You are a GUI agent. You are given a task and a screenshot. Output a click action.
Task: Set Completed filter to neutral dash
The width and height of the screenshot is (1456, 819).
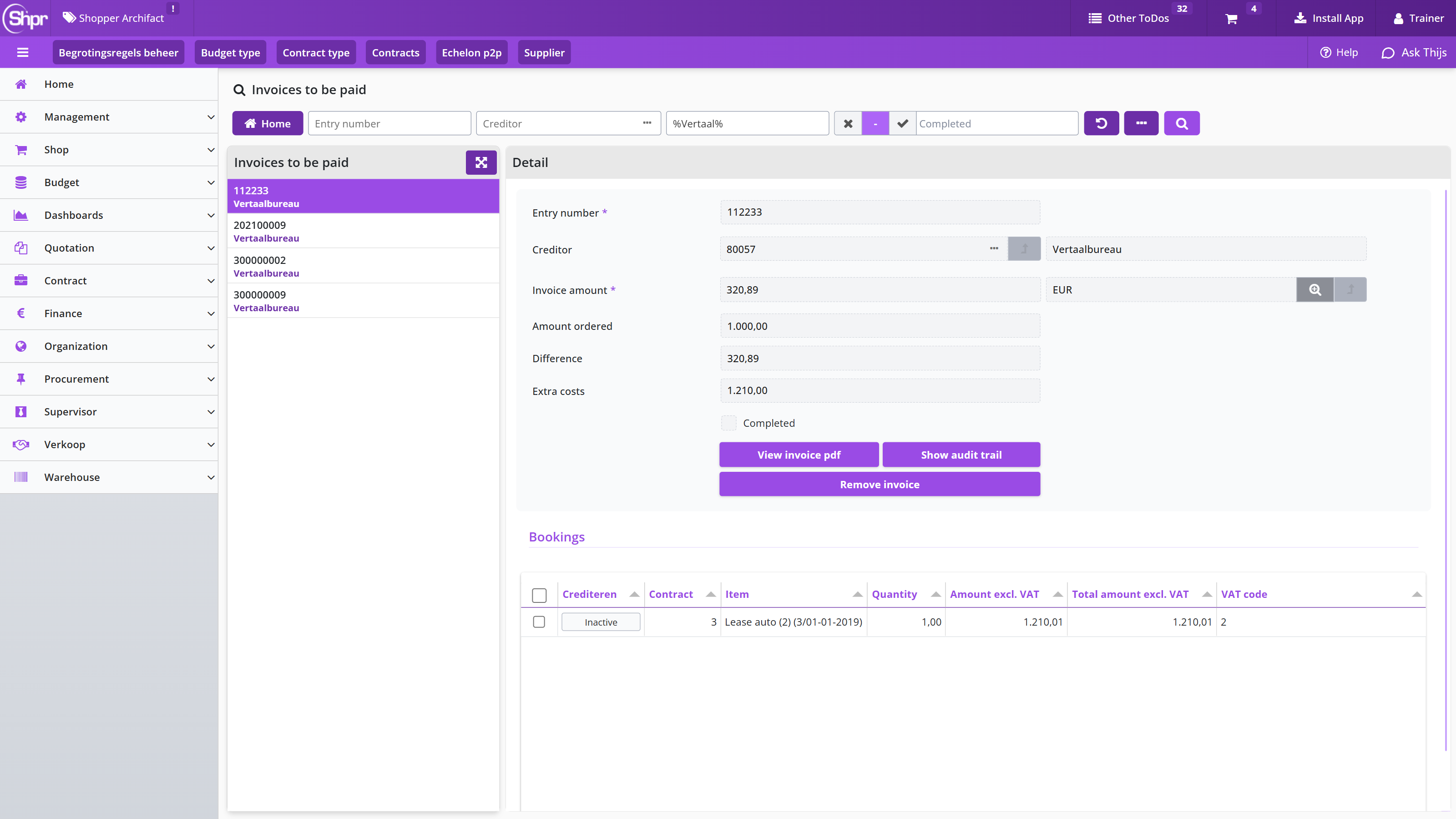[875, 123]
